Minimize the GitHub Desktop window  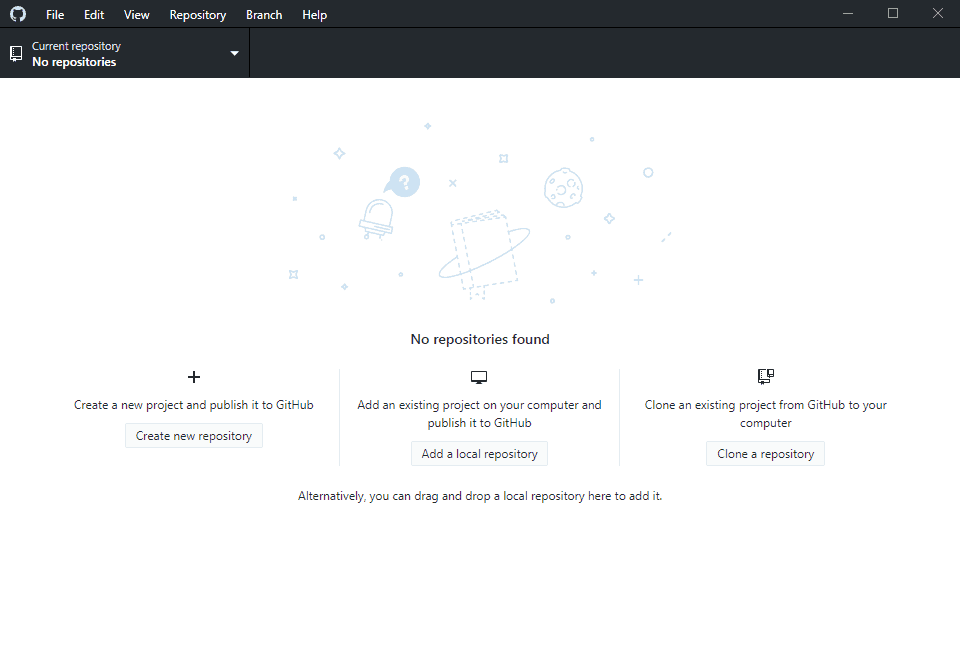(848, 13)
